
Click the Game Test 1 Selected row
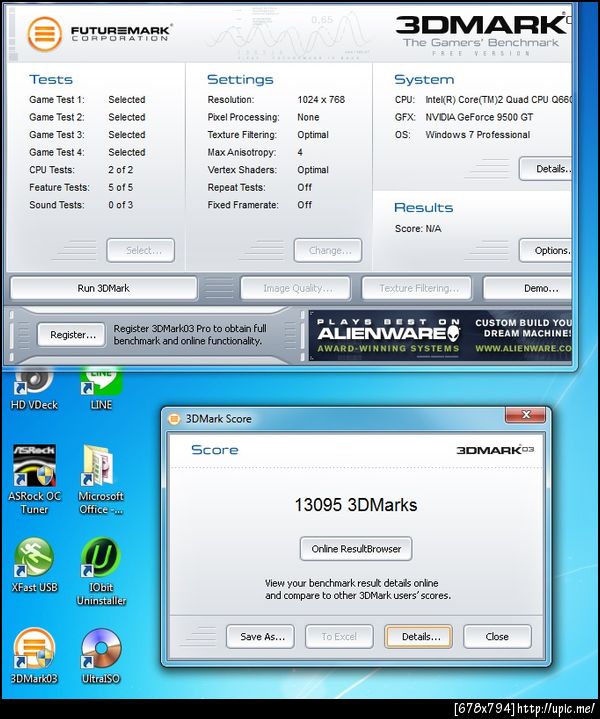[x=87, y=100]
